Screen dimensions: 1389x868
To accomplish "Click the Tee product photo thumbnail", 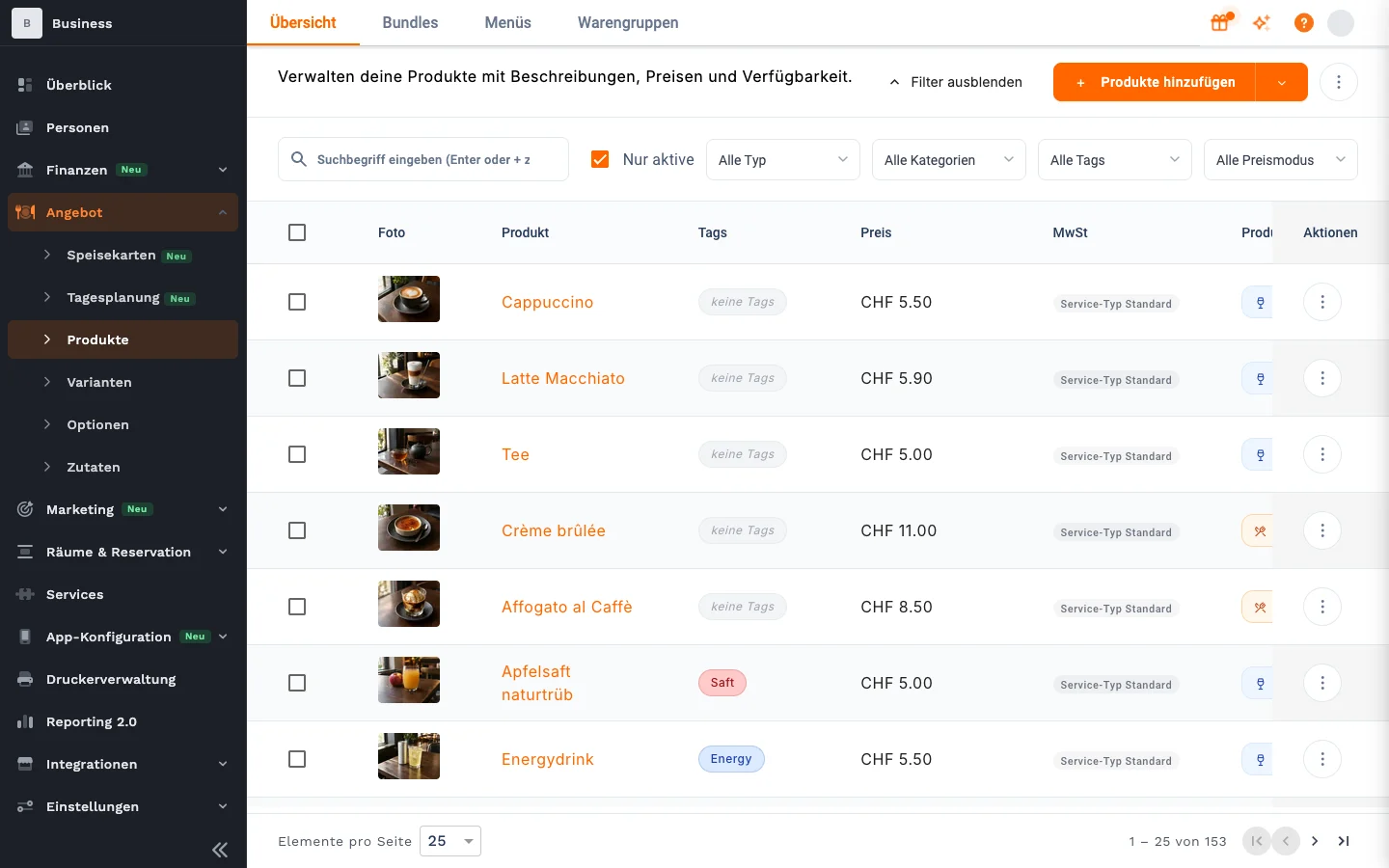I will click(x=409, y=451).
